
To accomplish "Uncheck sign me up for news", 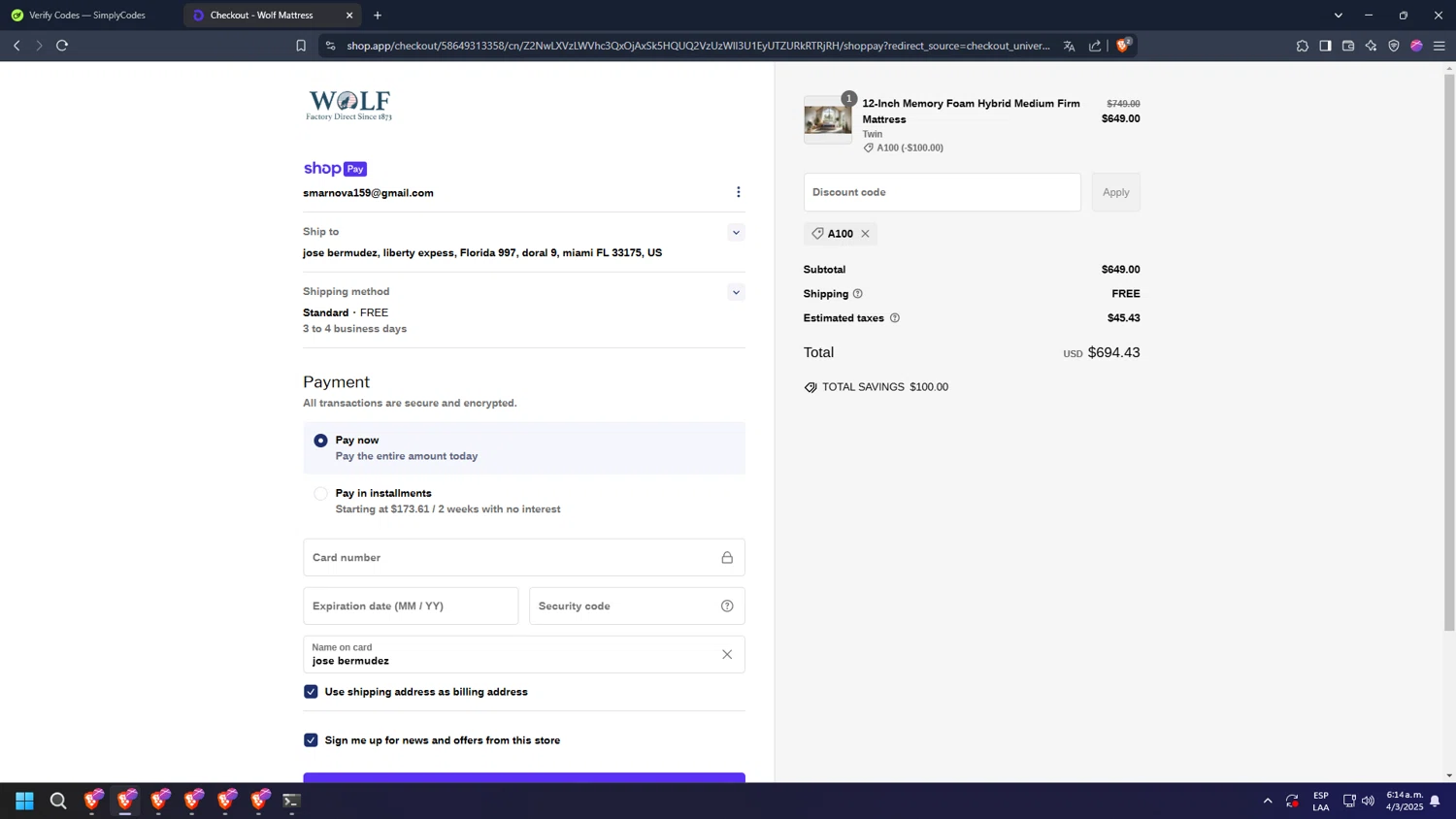I will [311, 740].
